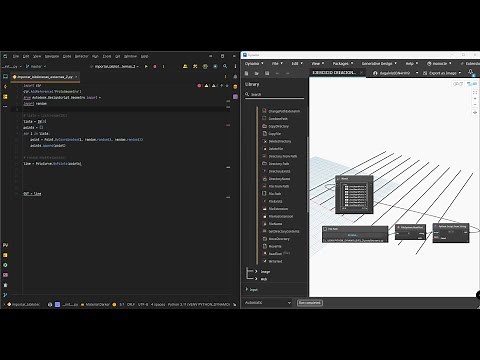Click the pan mode icon on Dynamo canvas
480x360 pixels.
click(475, 112)
